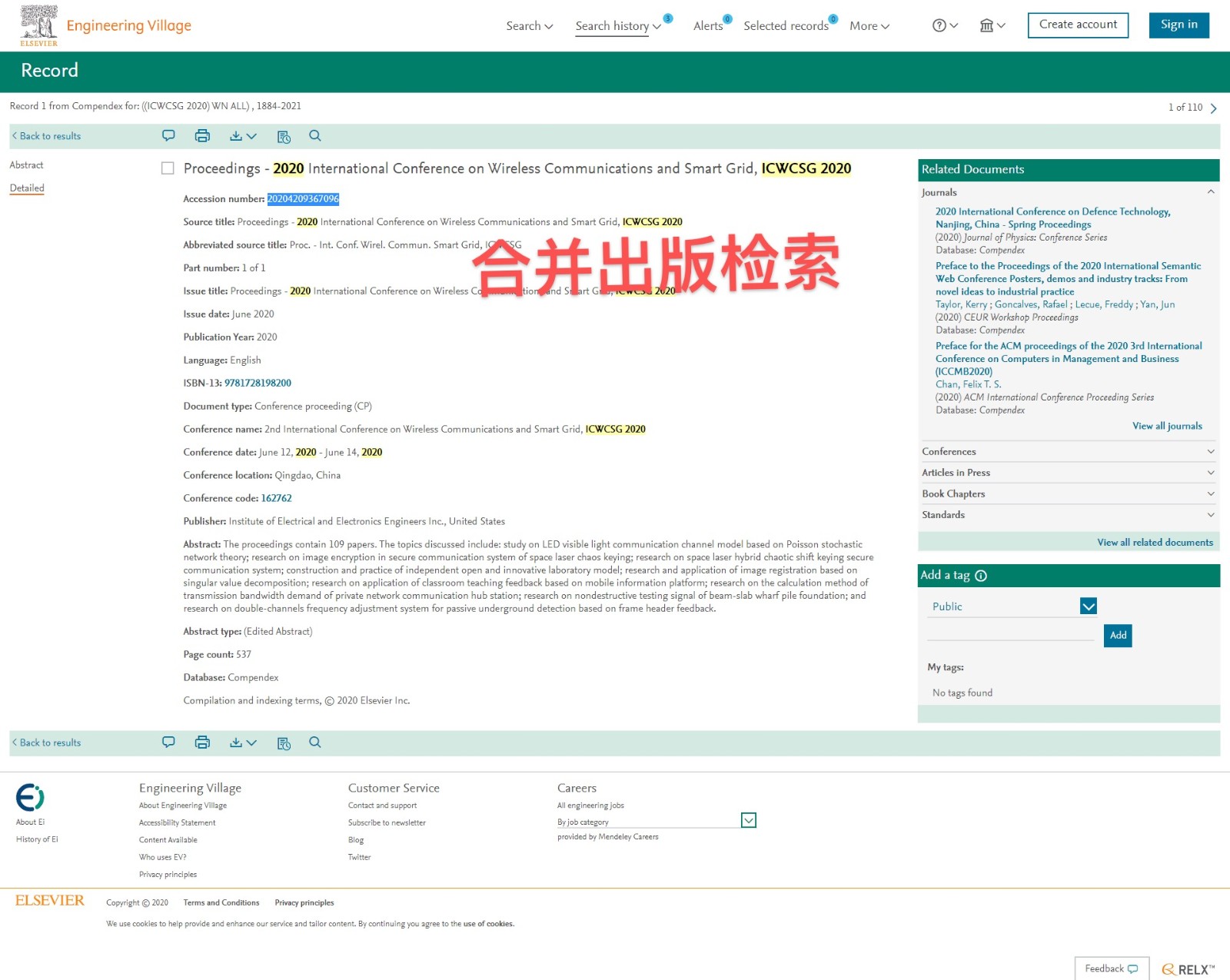The image size is (1230, 980).
Task: Open conference code 162762 link
Action: click(276, 498)
